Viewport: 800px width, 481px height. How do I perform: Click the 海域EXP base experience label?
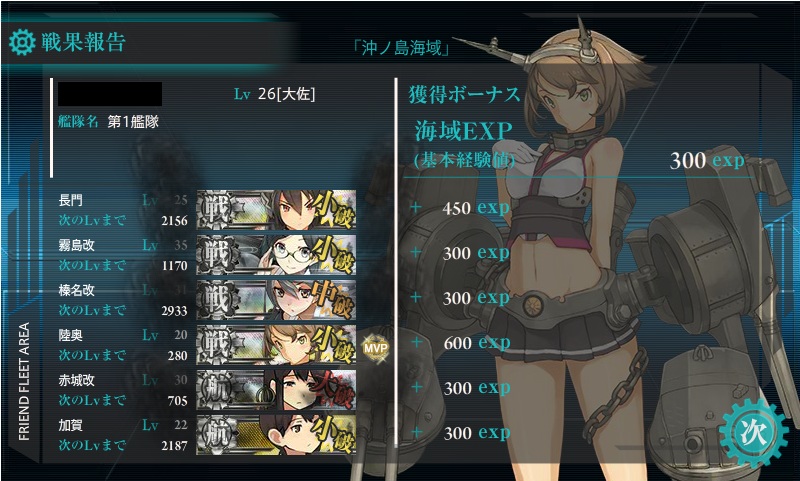pos(463,131)
